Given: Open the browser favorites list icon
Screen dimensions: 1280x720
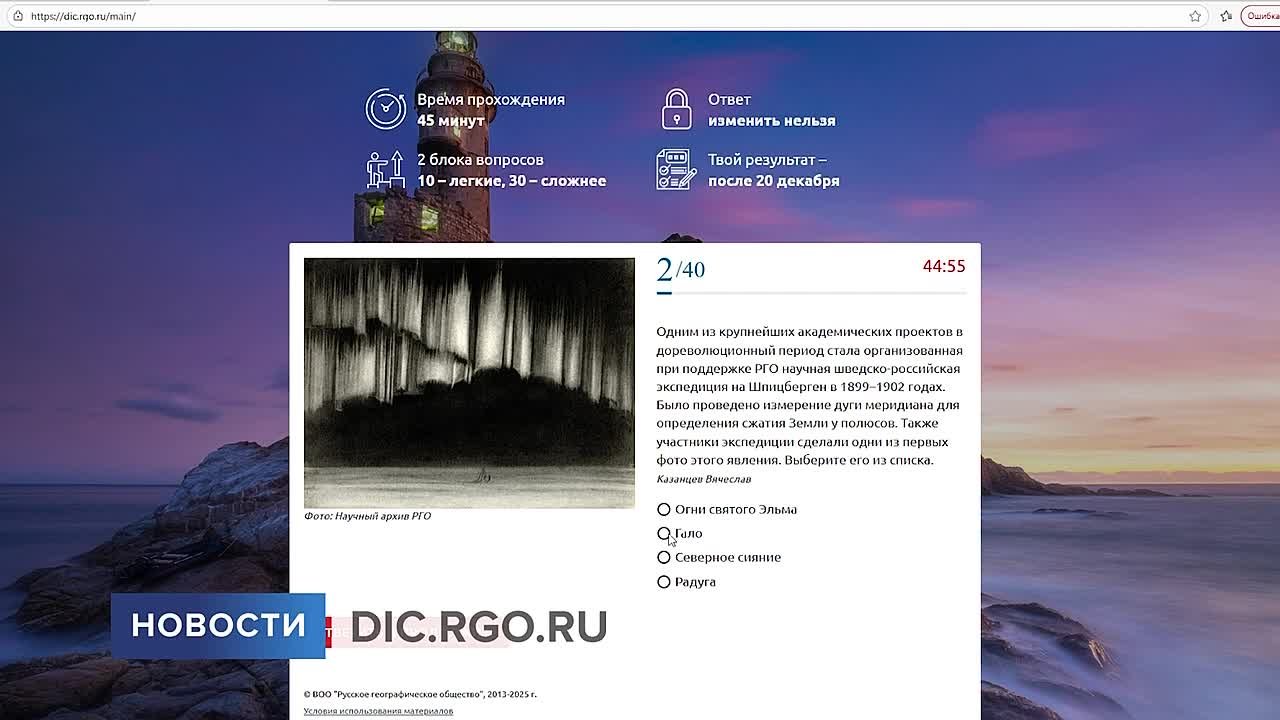Looking at the screenshot, I should tap(1226, 16).
